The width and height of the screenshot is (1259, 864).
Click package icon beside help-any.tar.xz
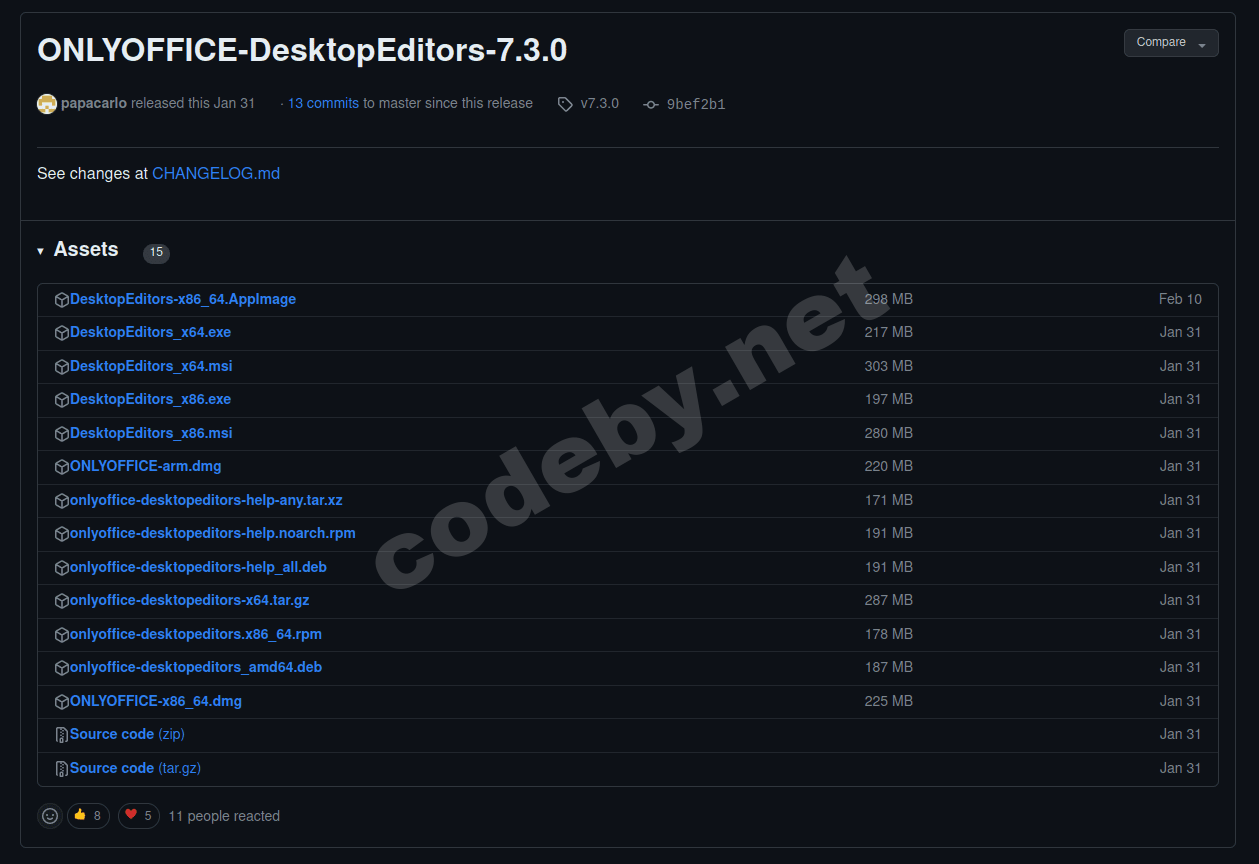click(x=62, y=501)
